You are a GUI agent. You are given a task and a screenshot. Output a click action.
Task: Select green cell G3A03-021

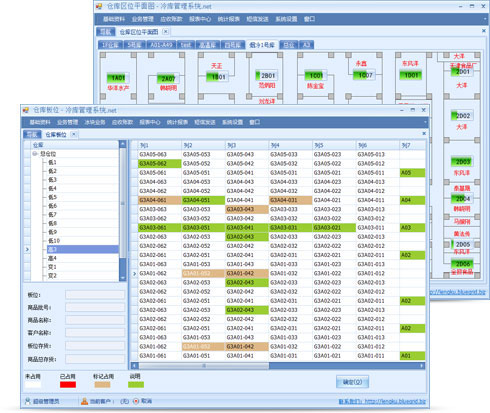tap(334, 228)
